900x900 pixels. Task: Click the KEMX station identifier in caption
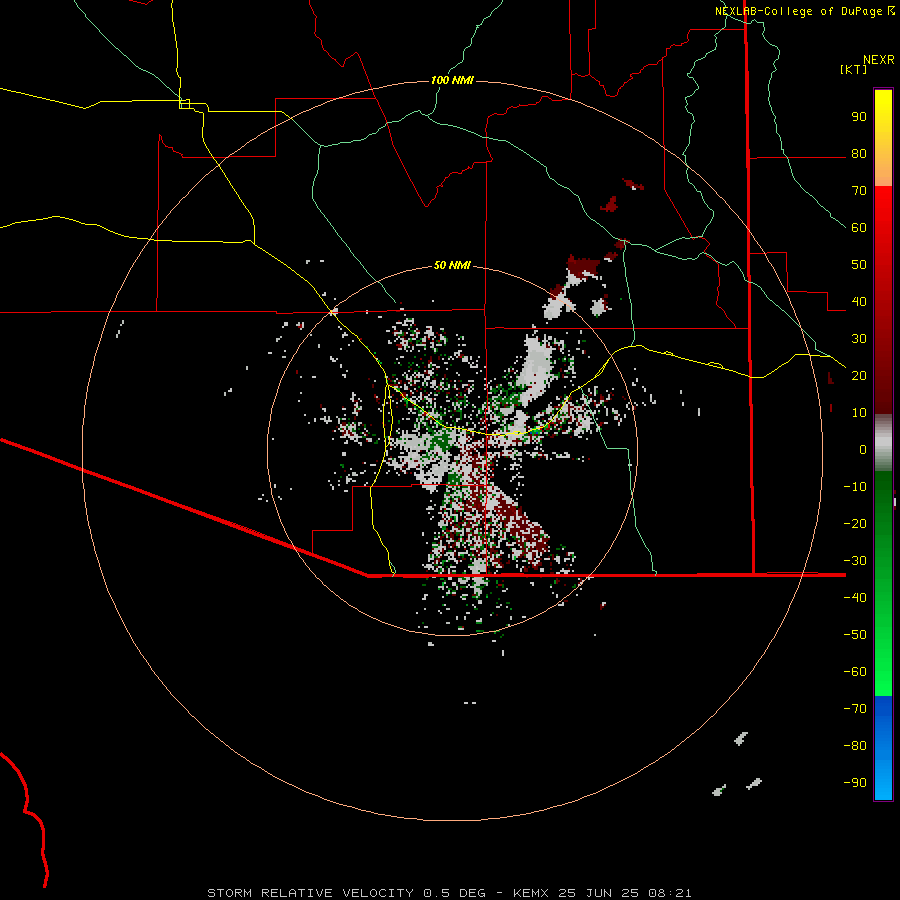point(531,893)
